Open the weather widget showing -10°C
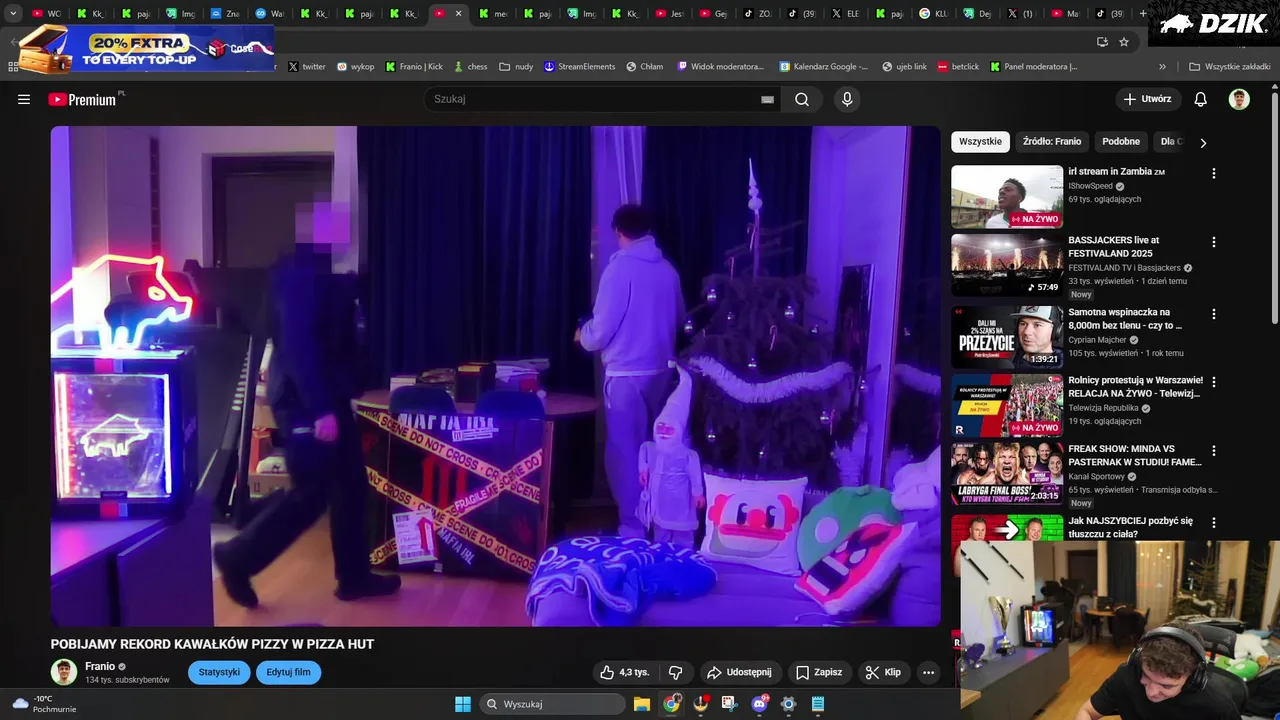Image resolution: width=1280 pixels, height=720 pixels. point(43,704)
